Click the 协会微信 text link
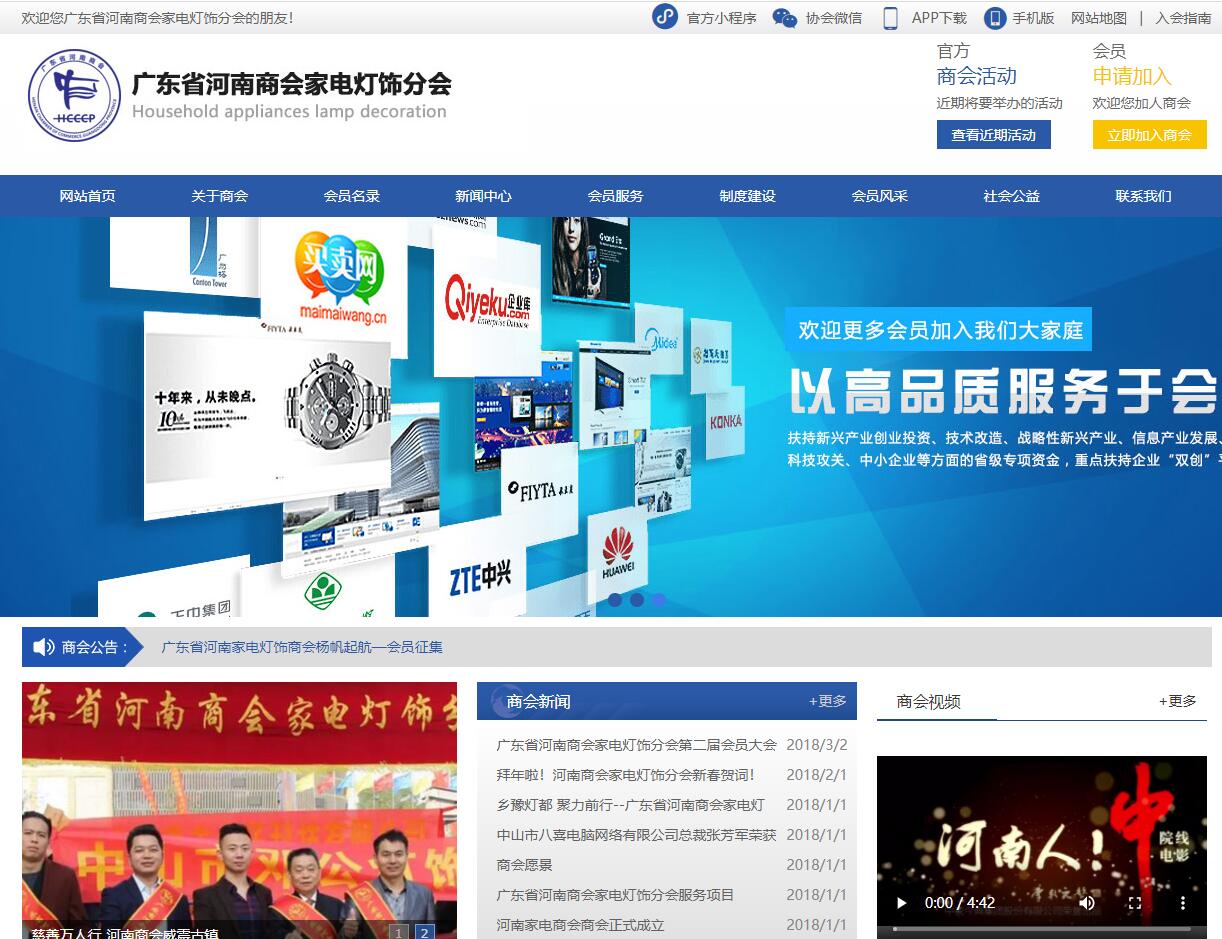This screenshot has height=939, width=1222. click(x=834, y=18)
